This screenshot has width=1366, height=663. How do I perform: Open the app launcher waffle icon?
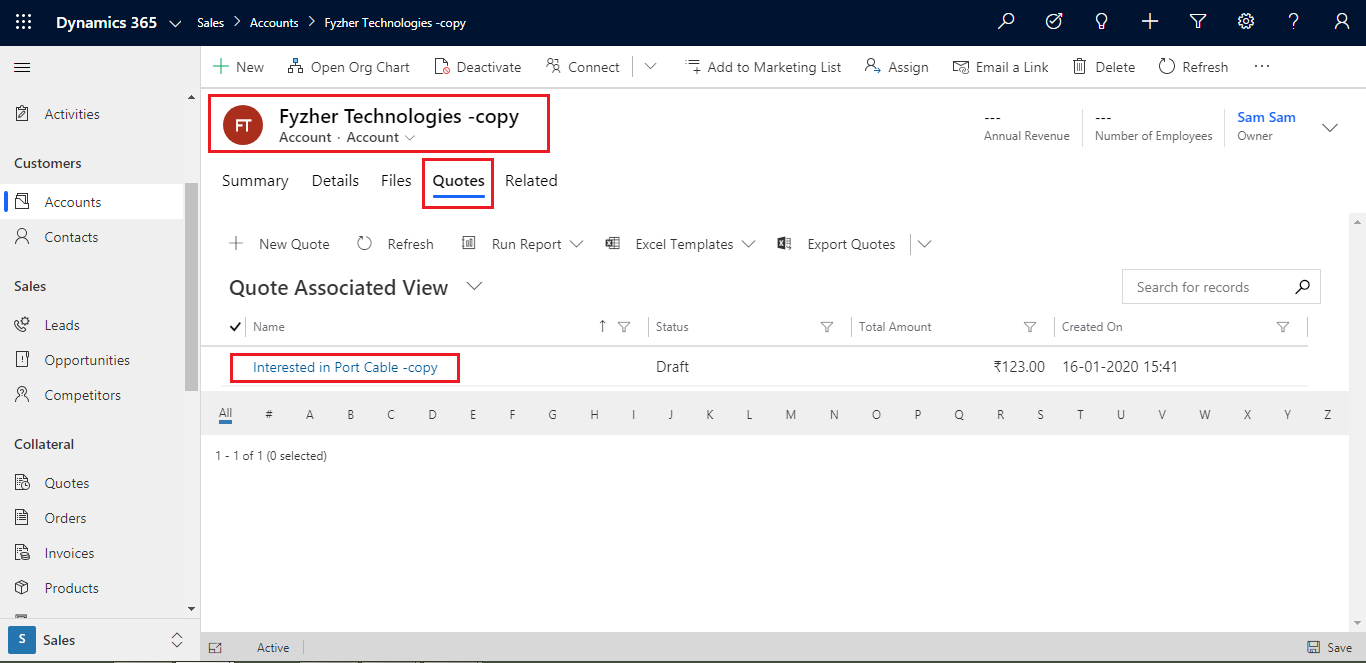click(24, 22)
